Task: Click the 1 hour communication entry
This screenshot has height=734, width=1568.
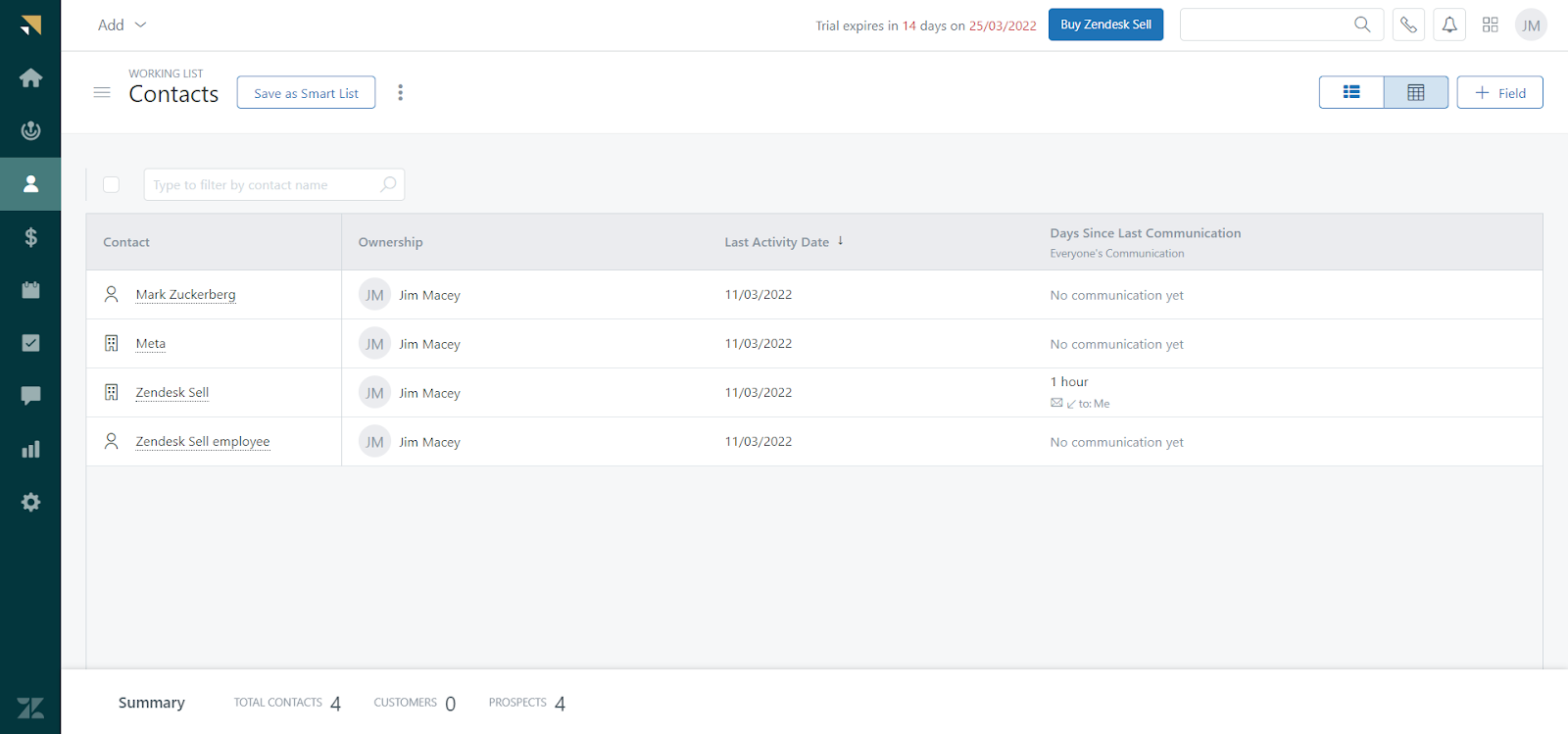Action: click(x=1069, y=381)
